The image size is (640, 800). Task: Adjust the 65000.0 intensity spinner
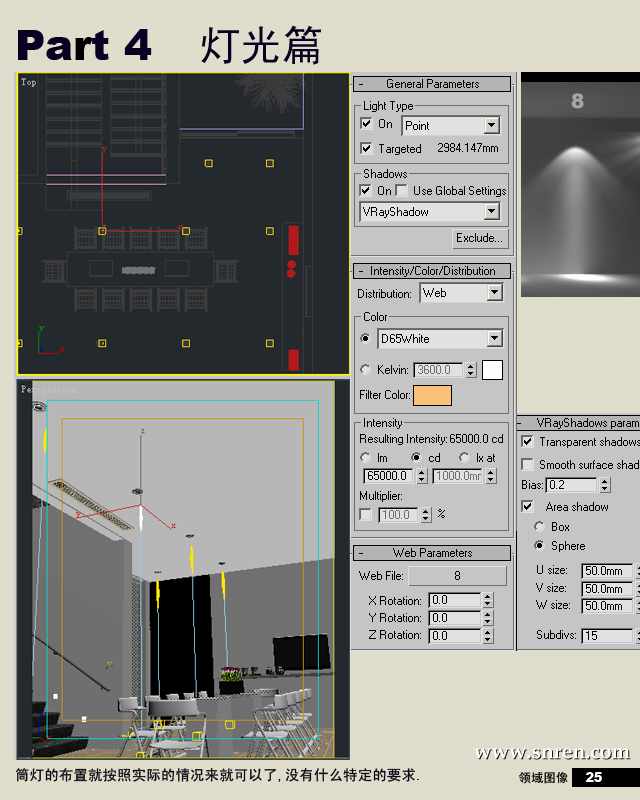(421, 476)
